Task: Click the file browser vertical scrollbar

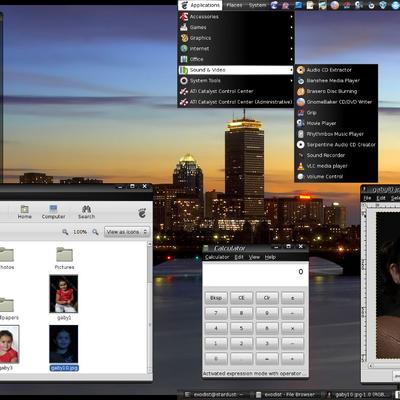Action: tap(150, 308)
